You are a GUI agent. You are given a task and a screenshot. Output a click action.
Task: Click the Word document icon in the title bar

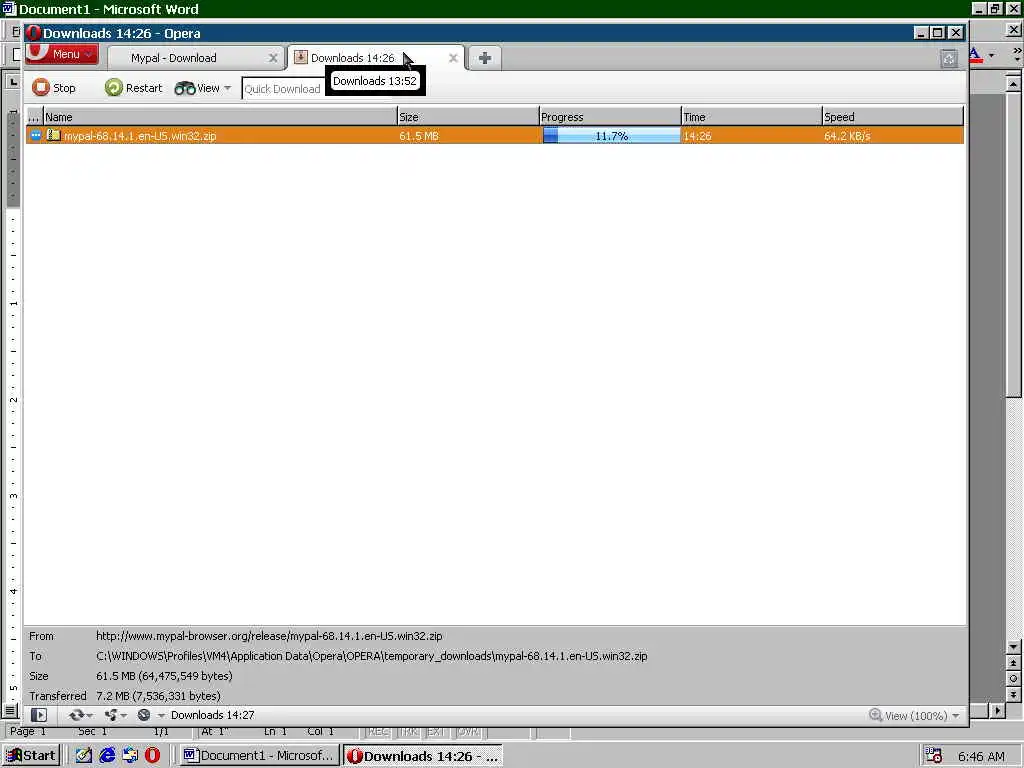pyautogui.click(x=8, y=8)
